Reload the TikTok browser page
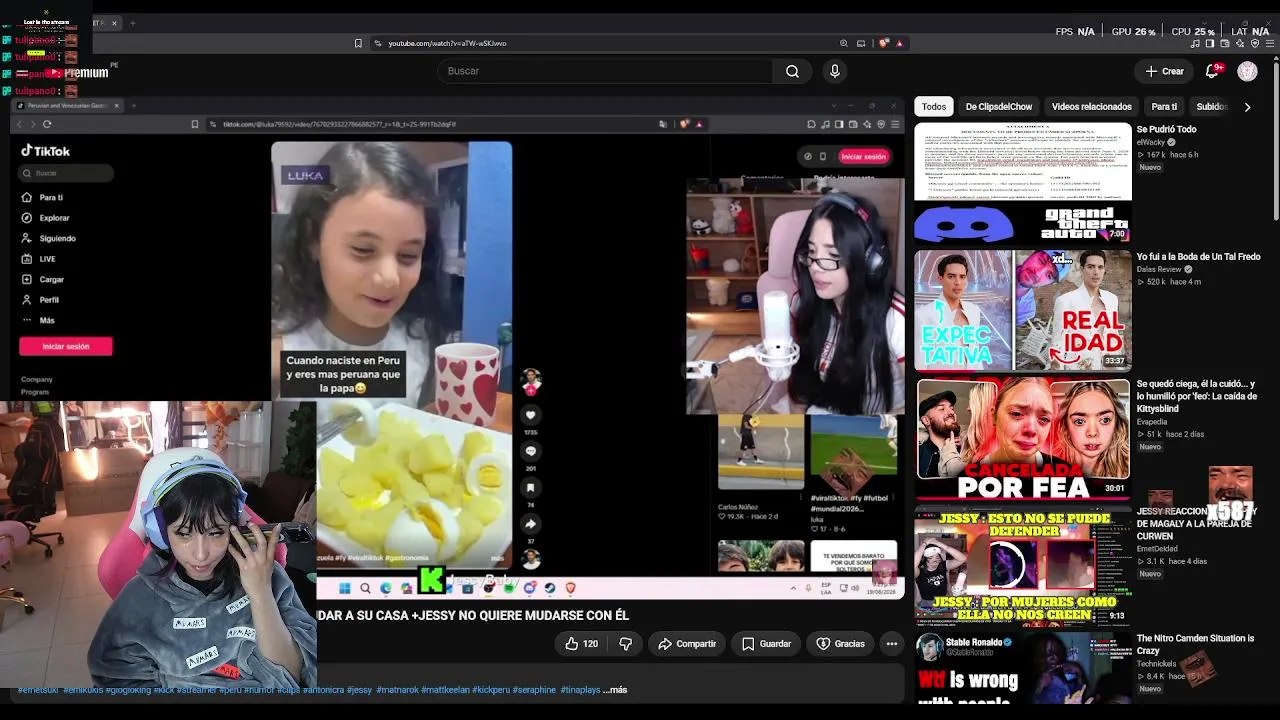The image size is (1280, 720). [x=47, y=124]
